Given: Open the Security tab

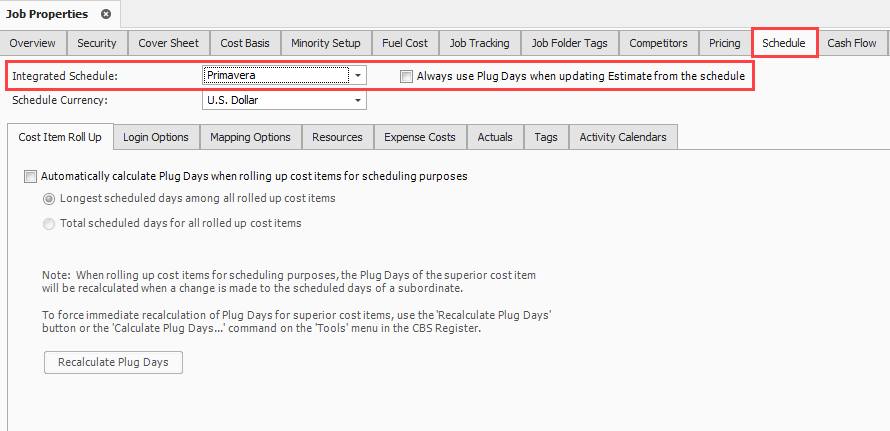Looking at the screenshot, I should [97, 43].
